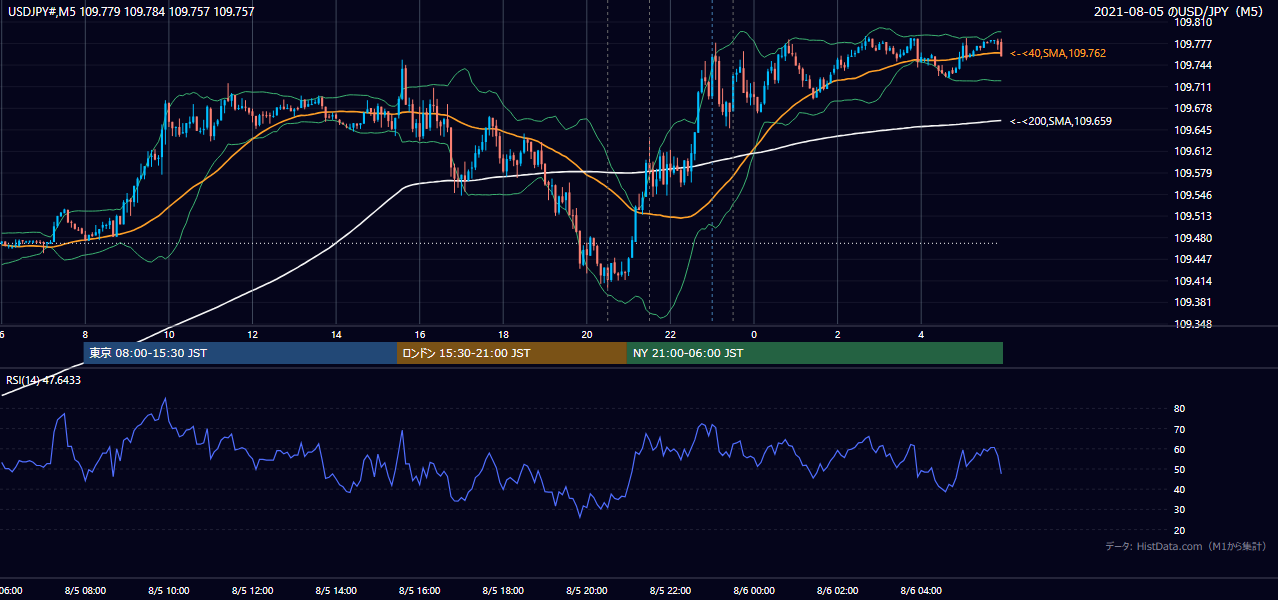Click price axis value 109.579
The width and height of the screenshot is (1278, 600).
click(x=1192, y=173)
